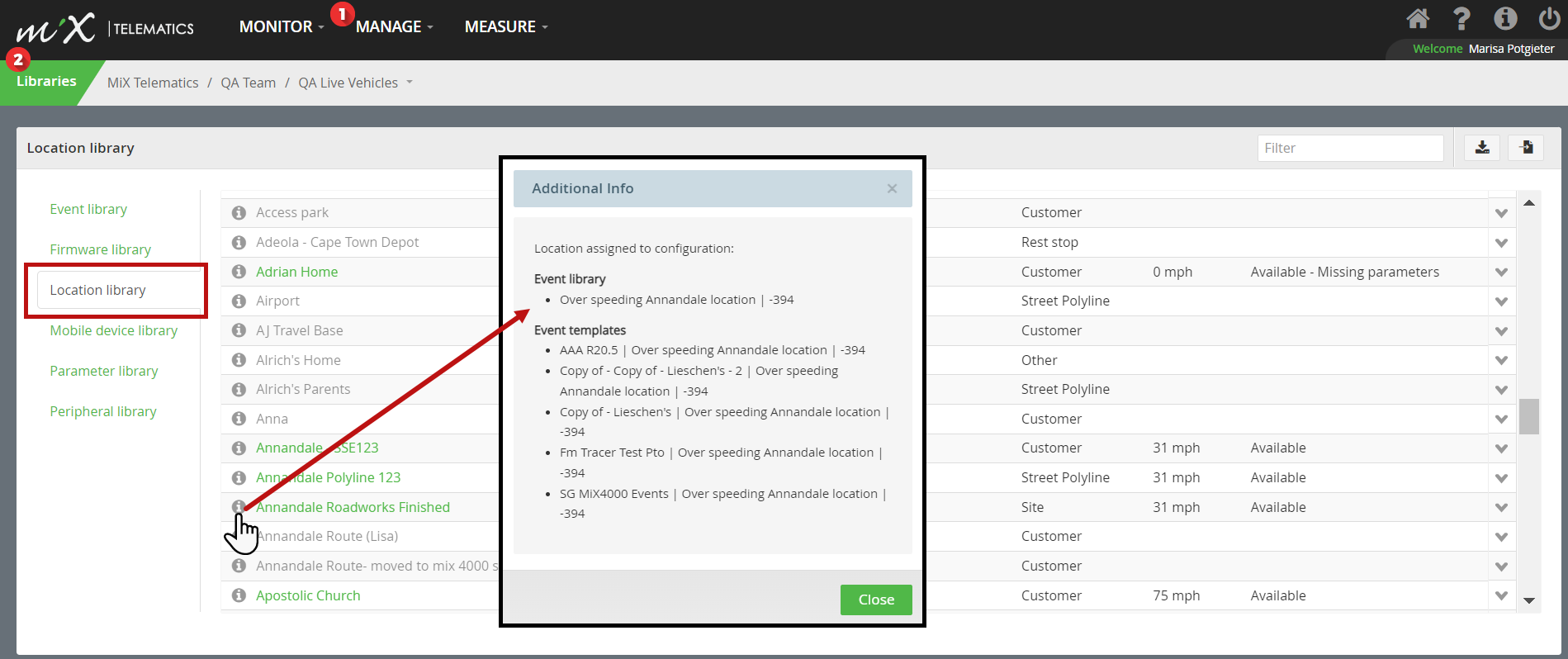Open info icon for Access park

(x=239, y=213)
